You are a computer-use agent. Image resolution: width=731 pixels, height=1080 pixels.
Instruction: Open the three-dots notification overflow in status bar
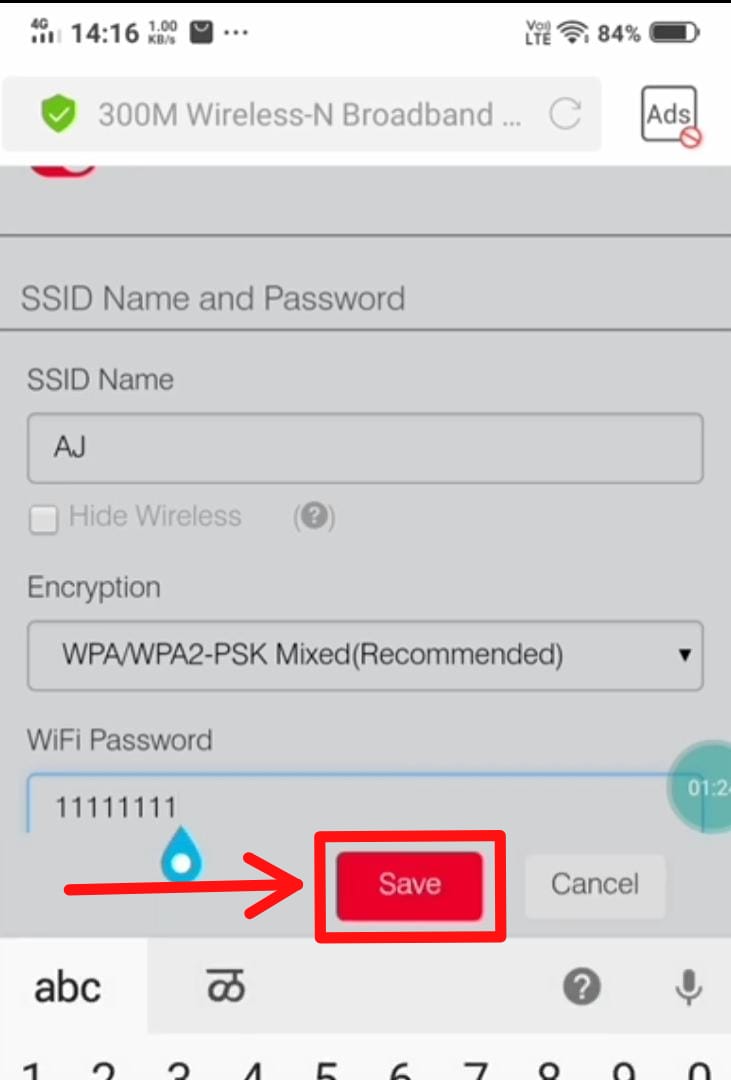[x=236, y=32]
